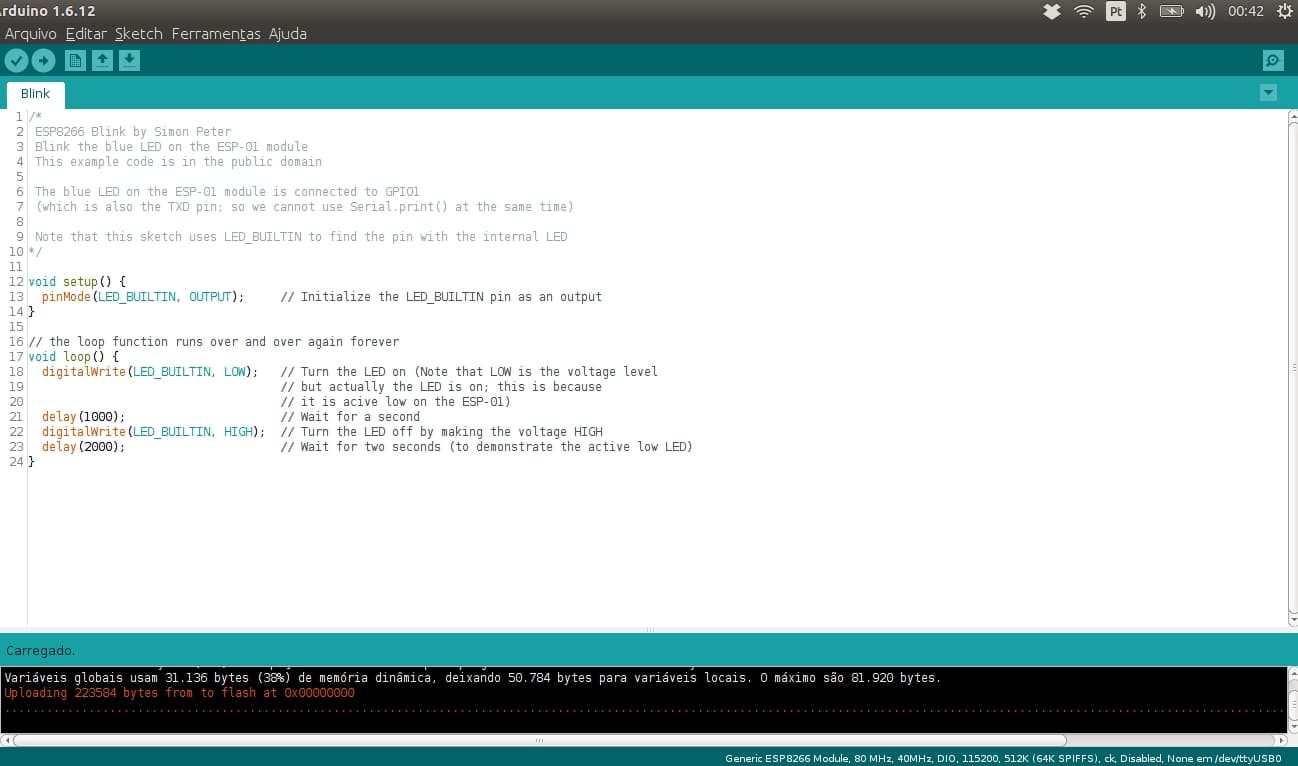Open the Wi-Fi network indicator
This screenshot has height=766, width=1298.
tap(1084, 12)
